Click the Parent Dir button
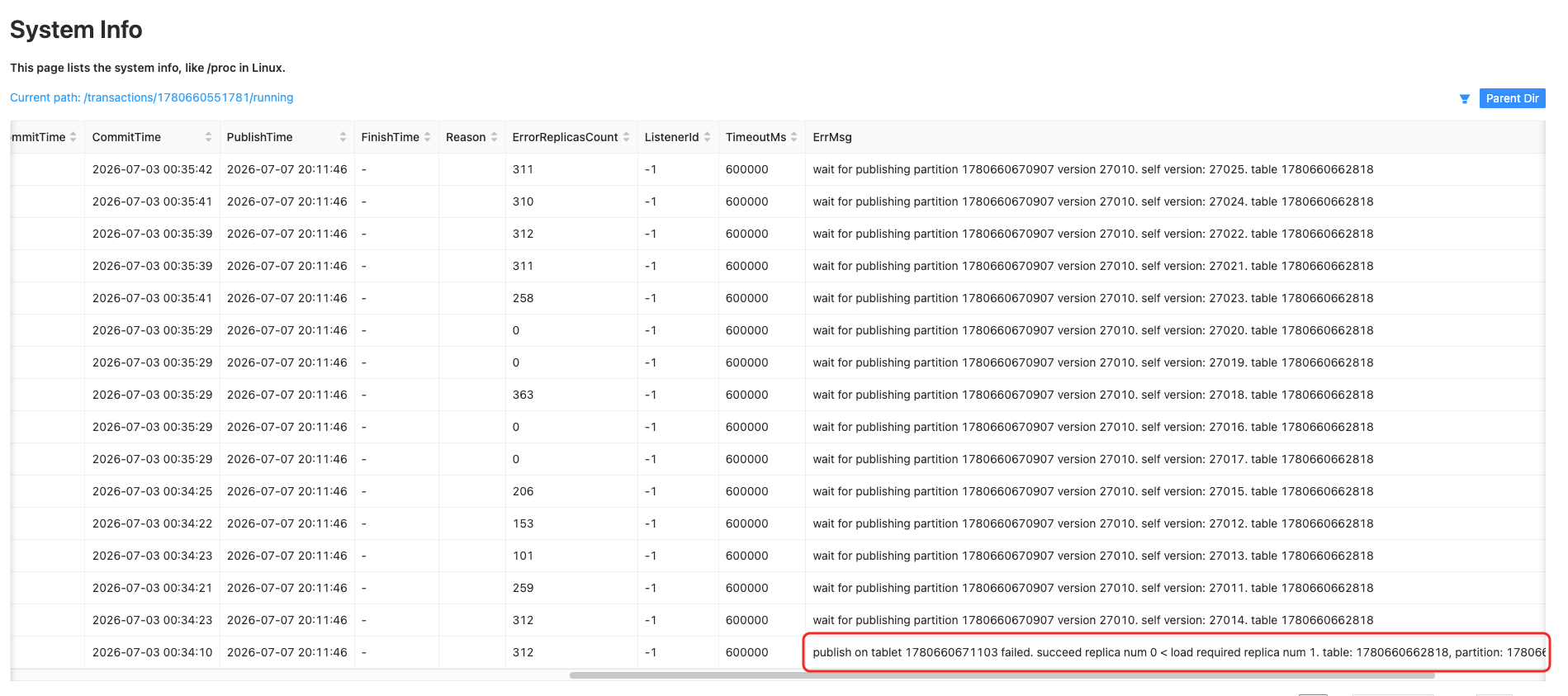The width and height of the screenshot is (1568, 696). [x=1512, y=98]
